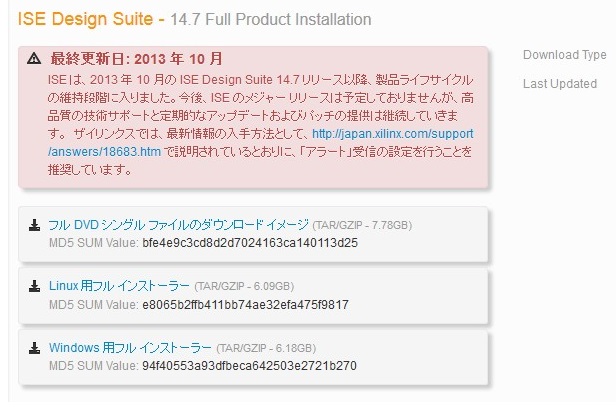This screenshot has width=616, height=408.
Task: Click the ISE Design Suite heading
Action: click(x=85, y=19)
